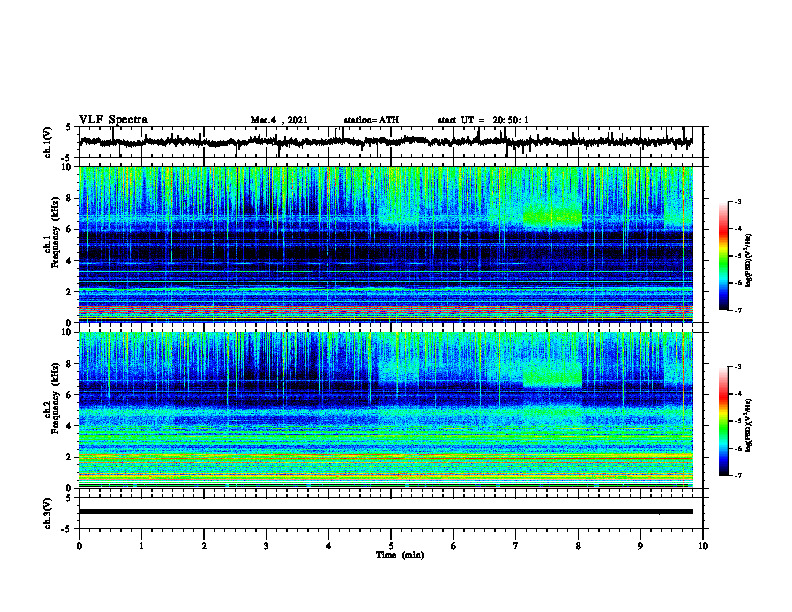
Task: Click time axis tick label "1"
Action: [x=141, y=546]
